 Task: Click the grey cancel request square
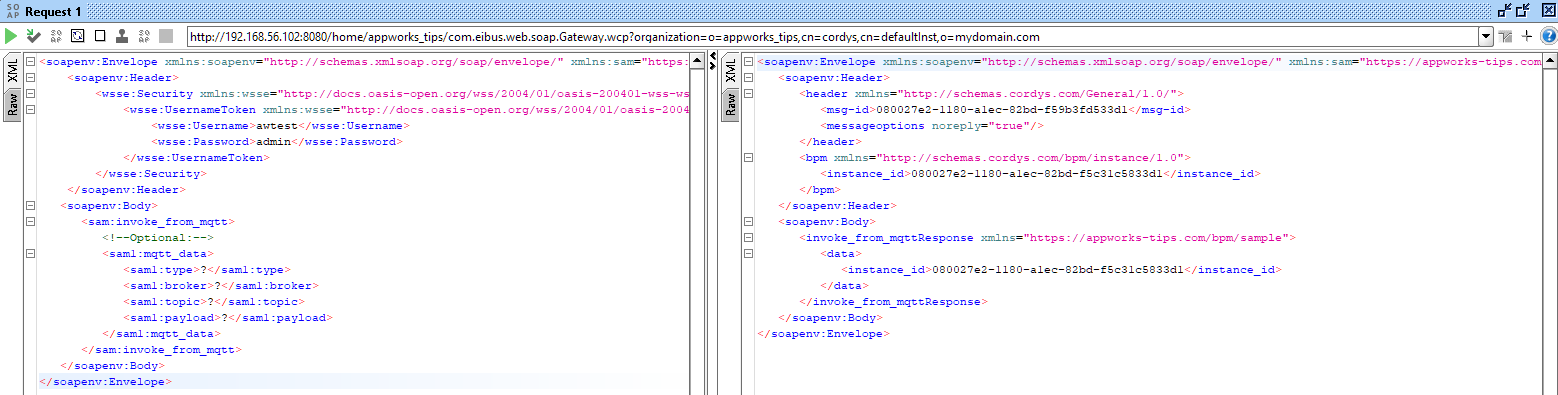tap(166, 36)
